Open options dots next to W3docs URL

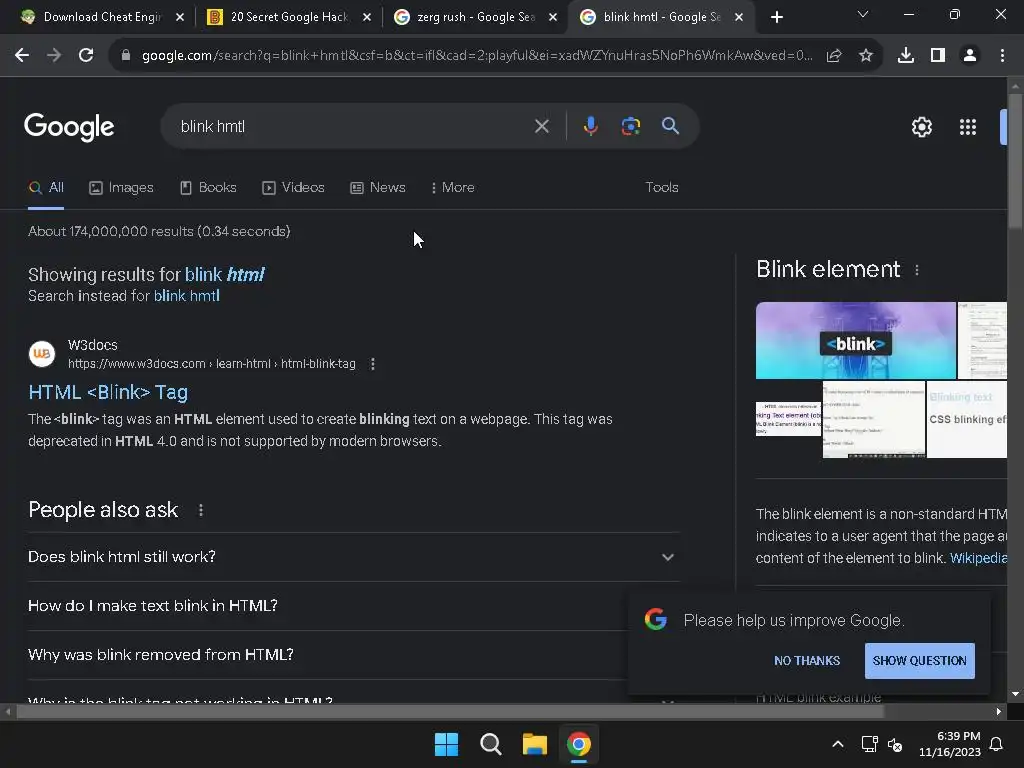tap(372, 364)
